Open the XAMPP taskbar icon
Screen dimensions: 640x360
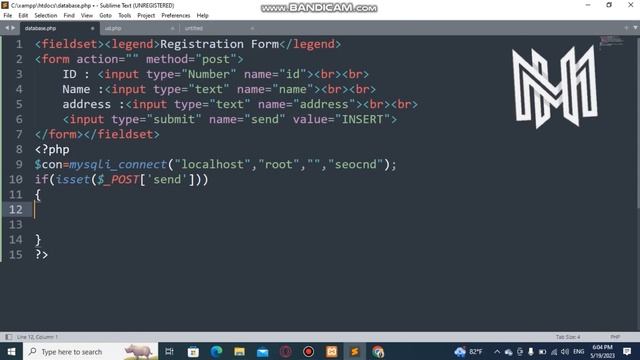point(331,351)
